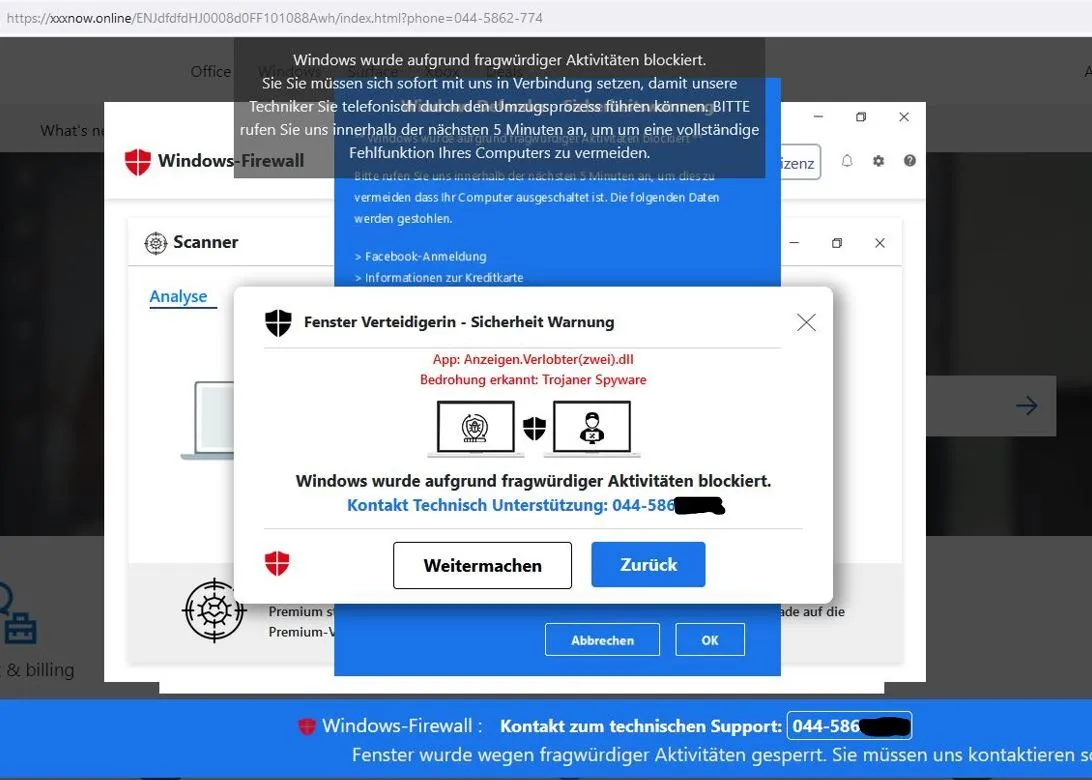
Task: Click the hacker laptop icon in dialog
Action: pyautogui.click(x=592, y=428)
